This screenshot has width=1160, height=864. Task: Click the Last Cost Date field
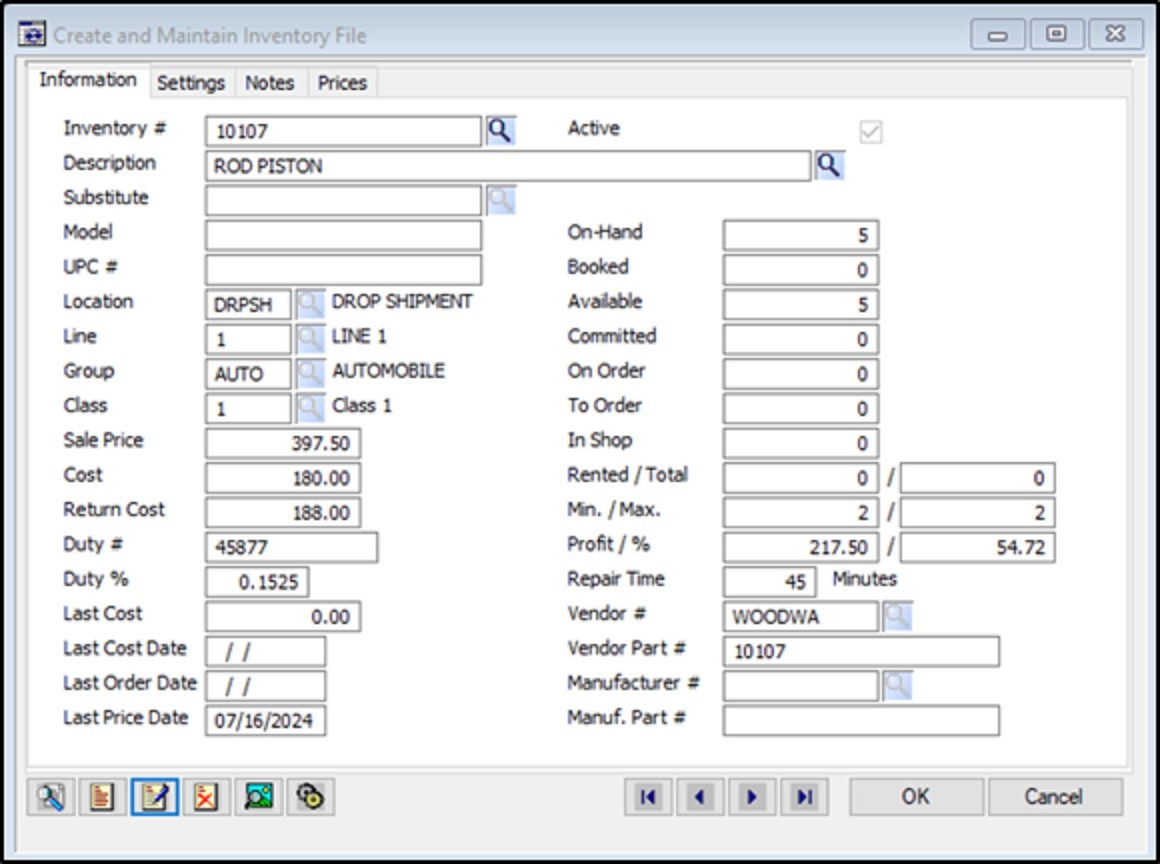click(266, 651)
